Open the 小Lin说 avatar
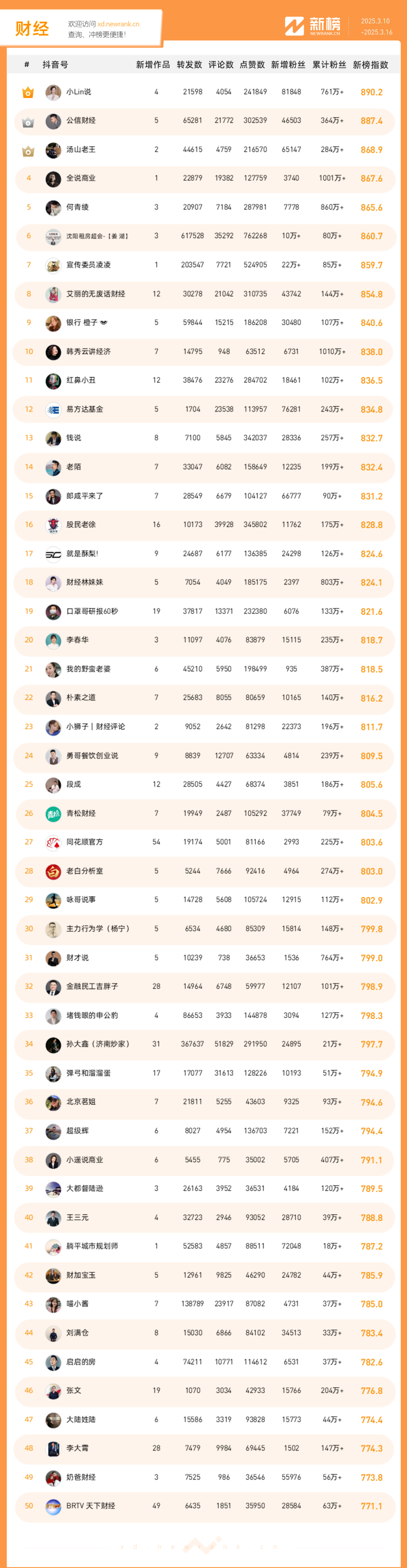407x1568 pixels. coord(54,92)
